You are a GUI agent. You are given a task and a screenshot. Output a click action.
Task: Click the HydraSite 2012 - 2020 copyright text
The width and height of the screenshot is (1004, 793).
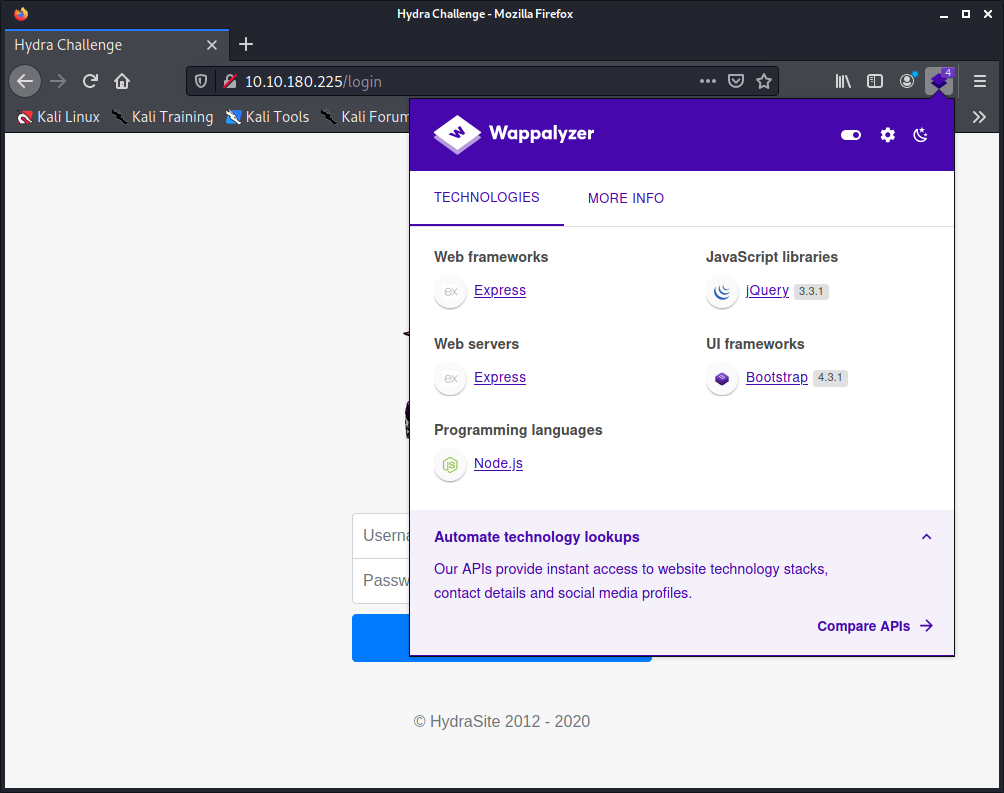[502, 721]
